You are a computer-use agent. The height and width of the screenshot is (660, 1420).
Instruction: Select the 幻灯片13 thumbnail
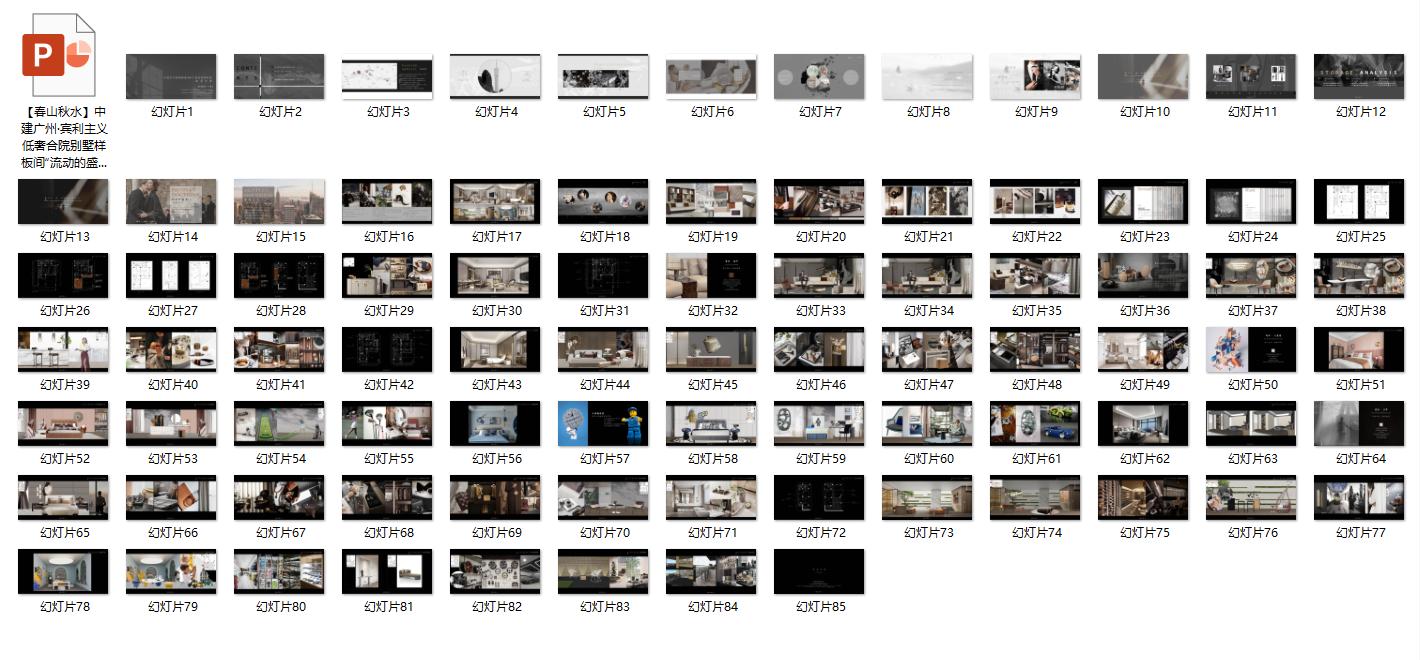click(x=63, y=202)
